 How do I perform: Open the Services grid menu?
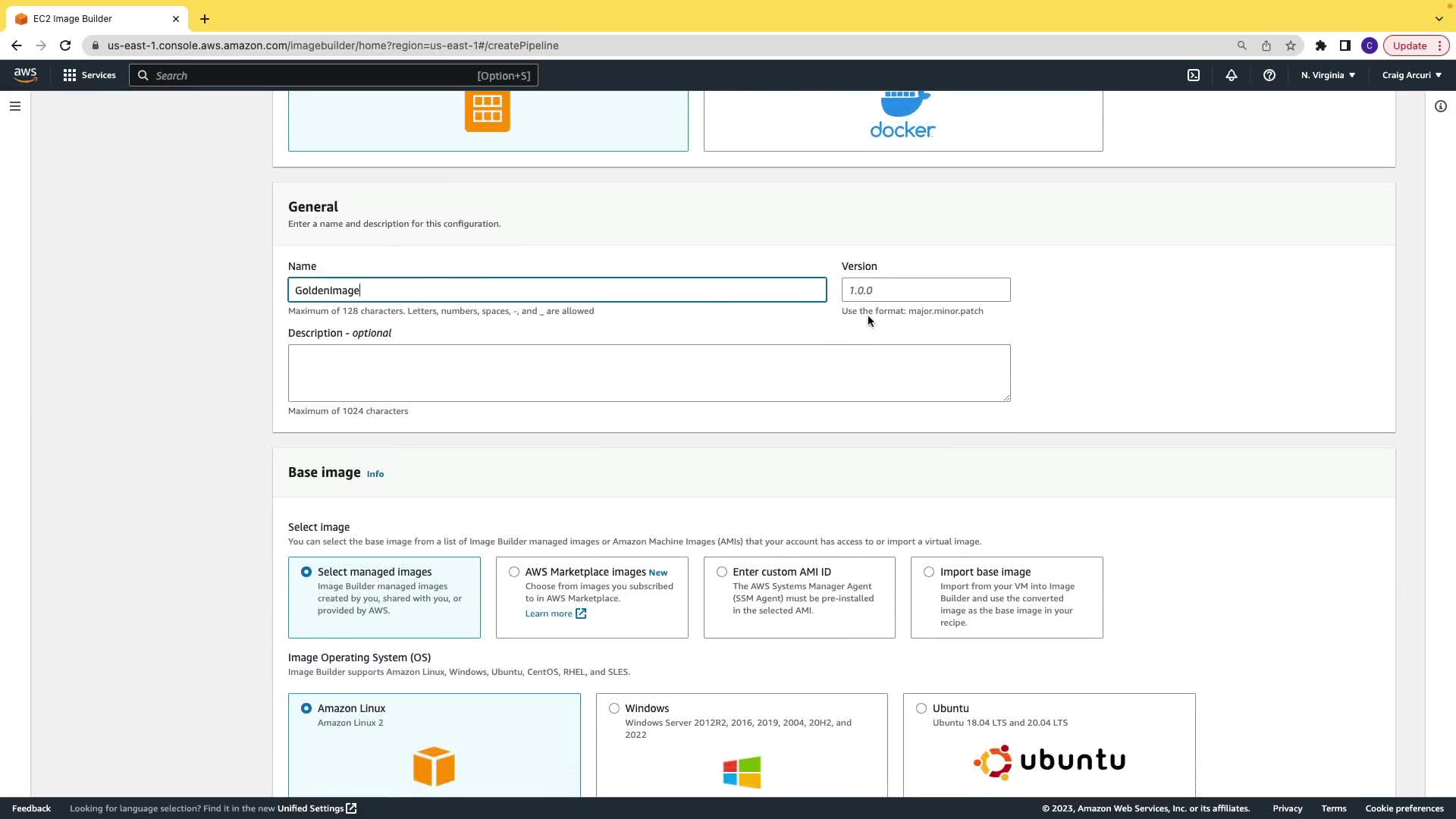coord(89,75)
